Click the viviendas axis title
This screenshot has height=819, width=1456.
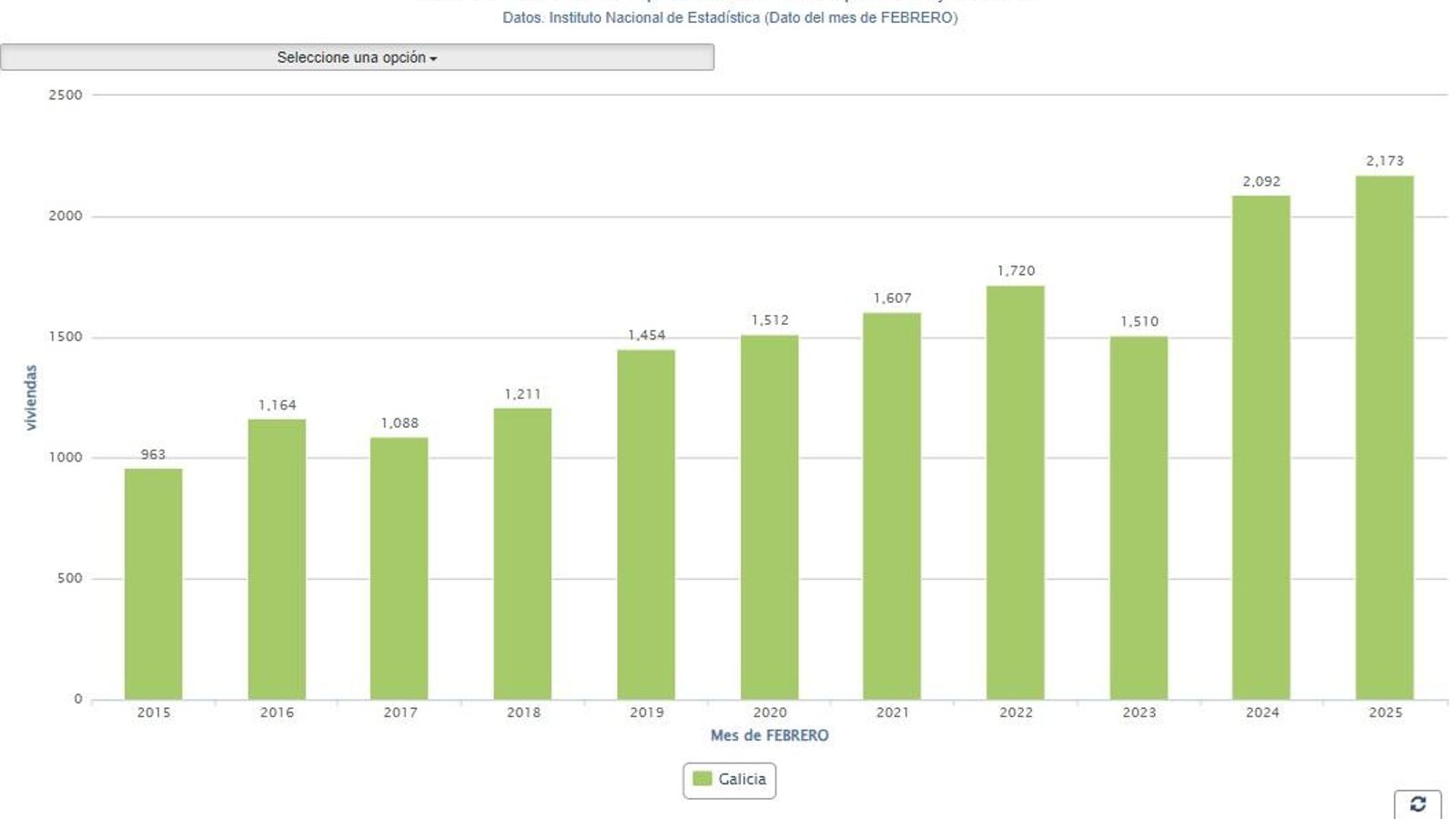pos(30,395)
